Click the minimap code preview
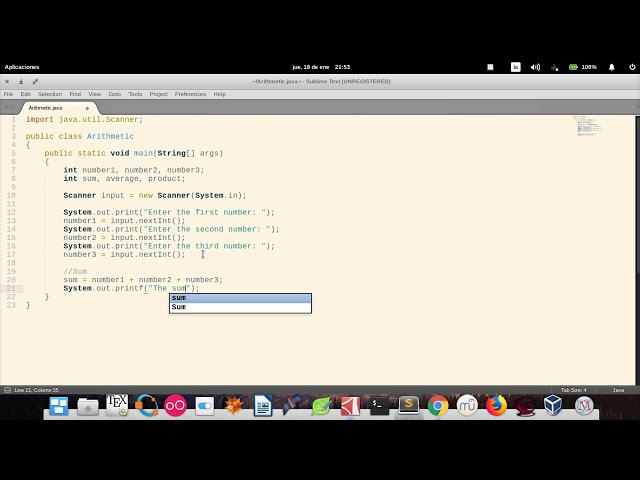 pyautogui.click(x=588, y=126)
